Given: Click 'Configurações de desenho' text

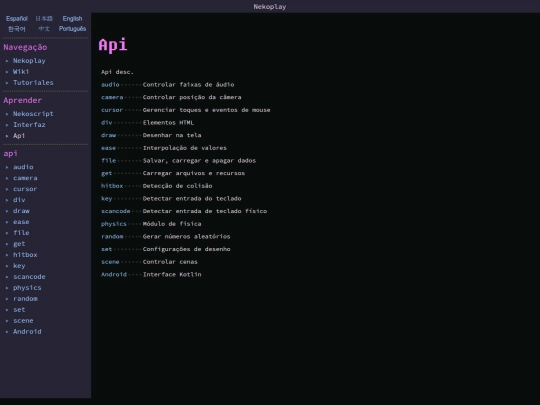Looking at the screenshot, I should pos(187,249).
